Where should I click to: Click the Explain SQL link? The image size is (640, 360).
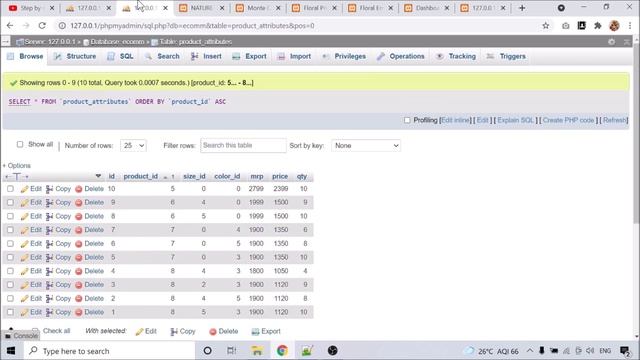tap(516, 120)
